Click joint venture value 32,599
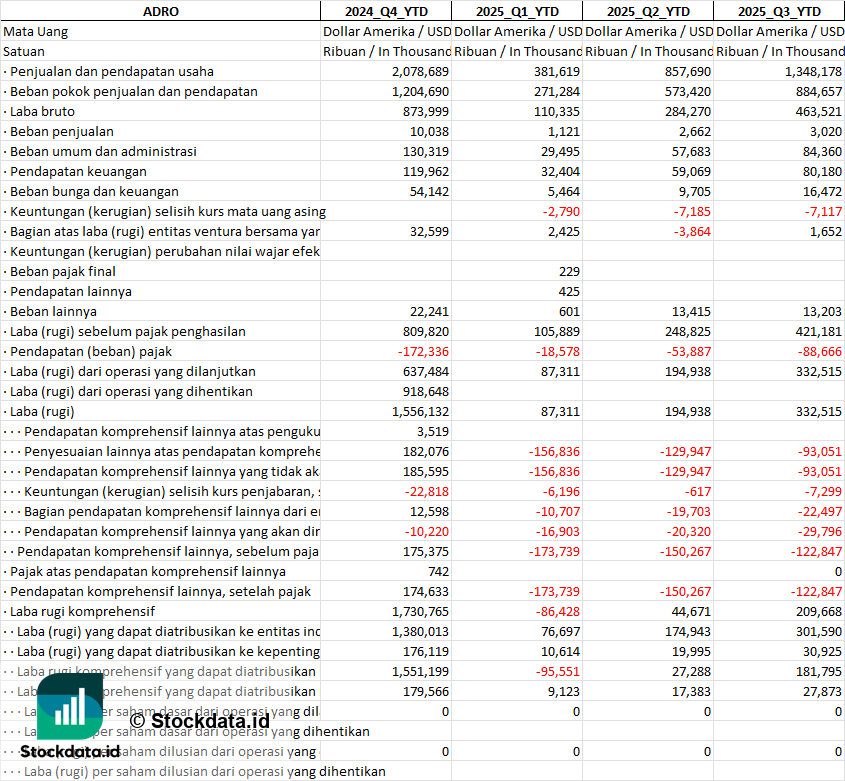The height and width of the screenshot is (781, 845). pos(429,231)
